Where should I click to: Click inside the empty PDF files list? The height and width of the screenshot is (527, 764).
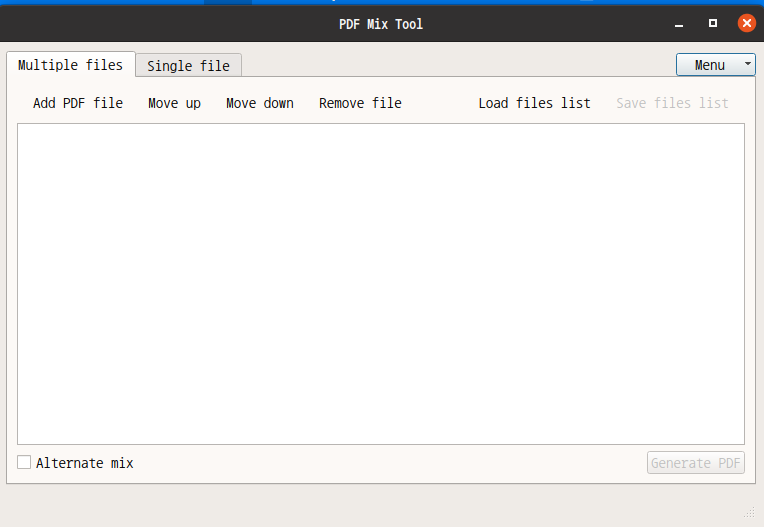(380, 283)
